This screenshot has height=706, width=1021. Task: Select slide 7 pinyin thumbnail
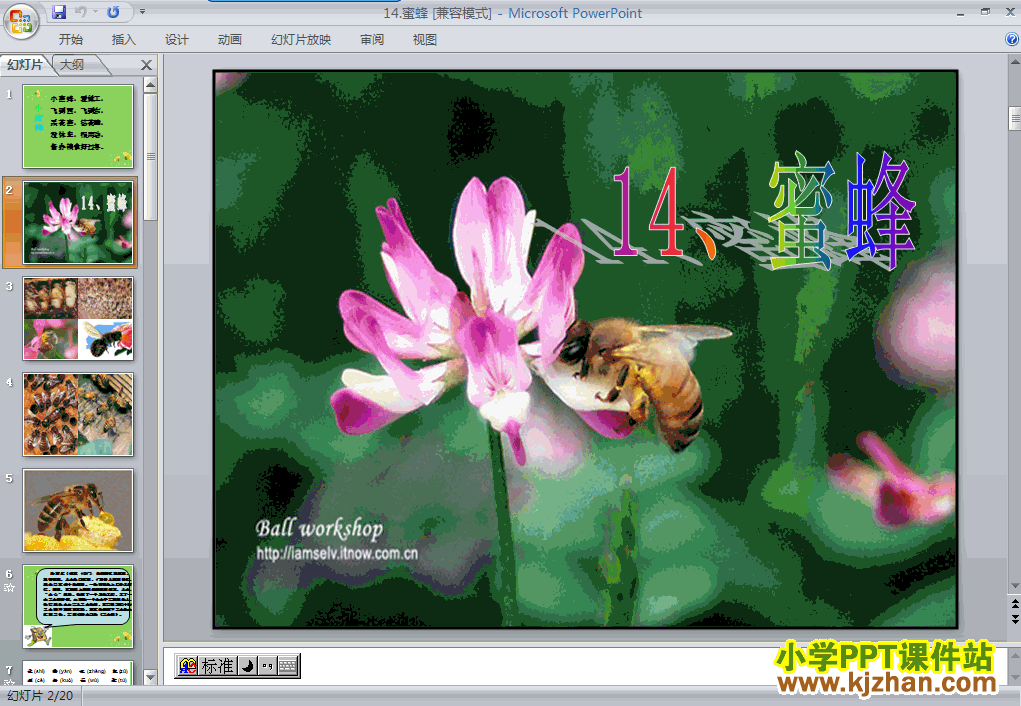pos(78,673)
